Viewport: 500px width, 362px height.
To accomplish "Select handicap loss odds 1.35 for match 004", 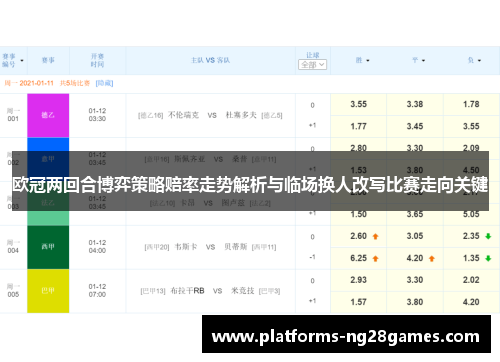I will pos(471,258).
